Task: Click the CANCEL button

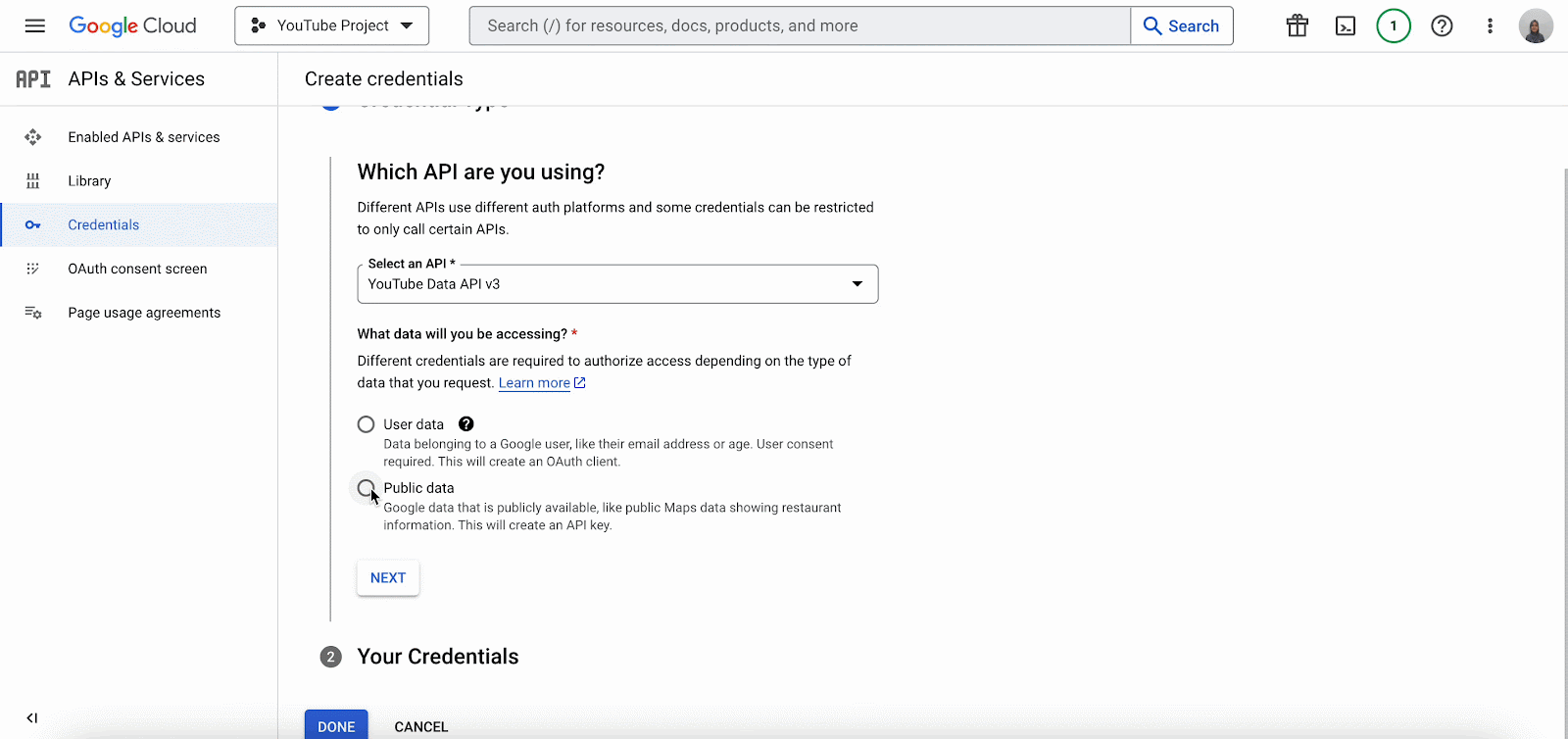Action: (421, 726)
